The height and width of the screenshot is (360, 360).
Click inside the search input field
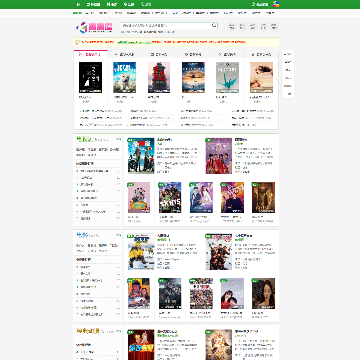pos(166,25)
